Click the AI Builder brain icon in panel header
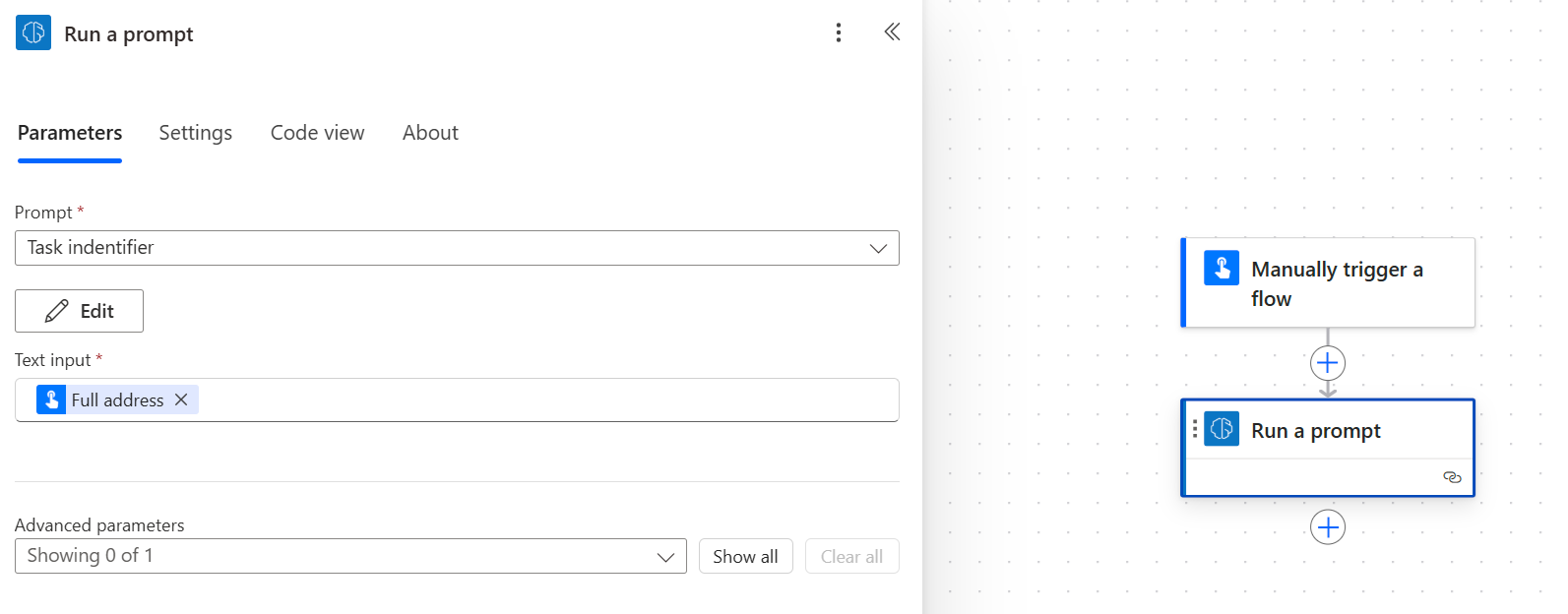This screenshot has height=614, width=1568. (x=31, y=31)
